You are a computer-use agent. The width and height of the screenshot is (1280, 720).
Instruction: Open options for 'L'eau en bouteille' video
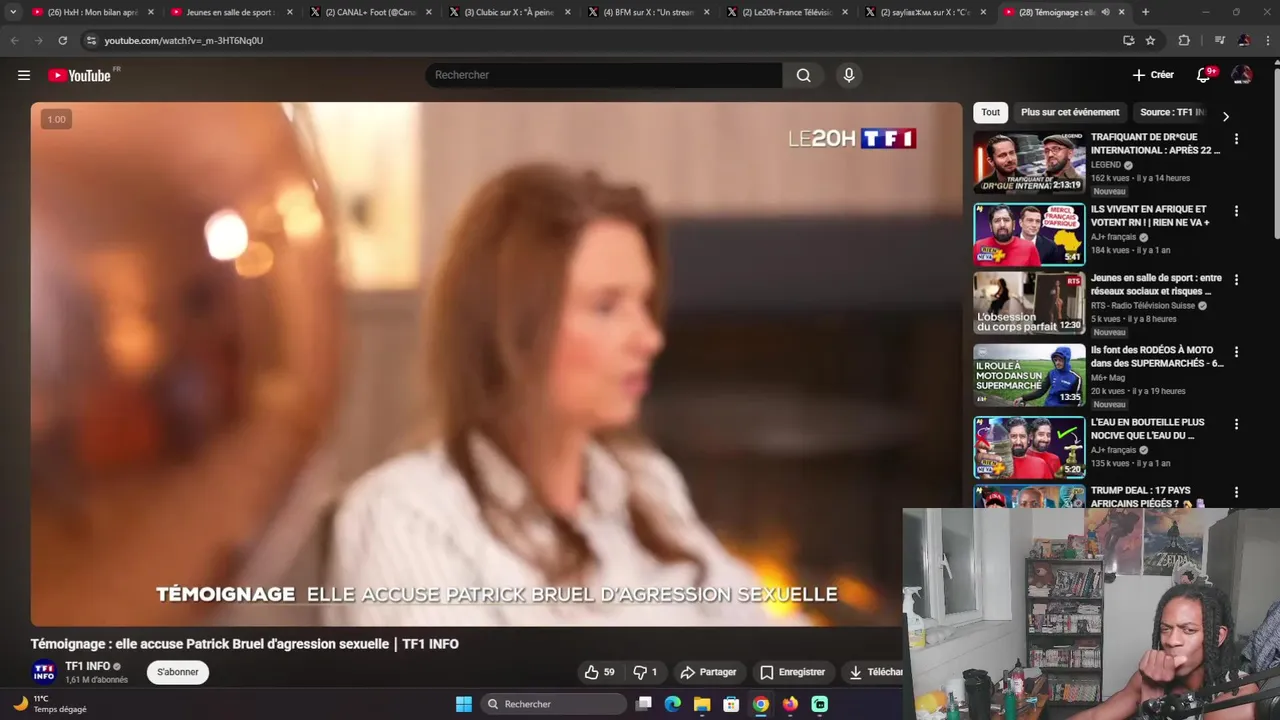point(1236,423)
